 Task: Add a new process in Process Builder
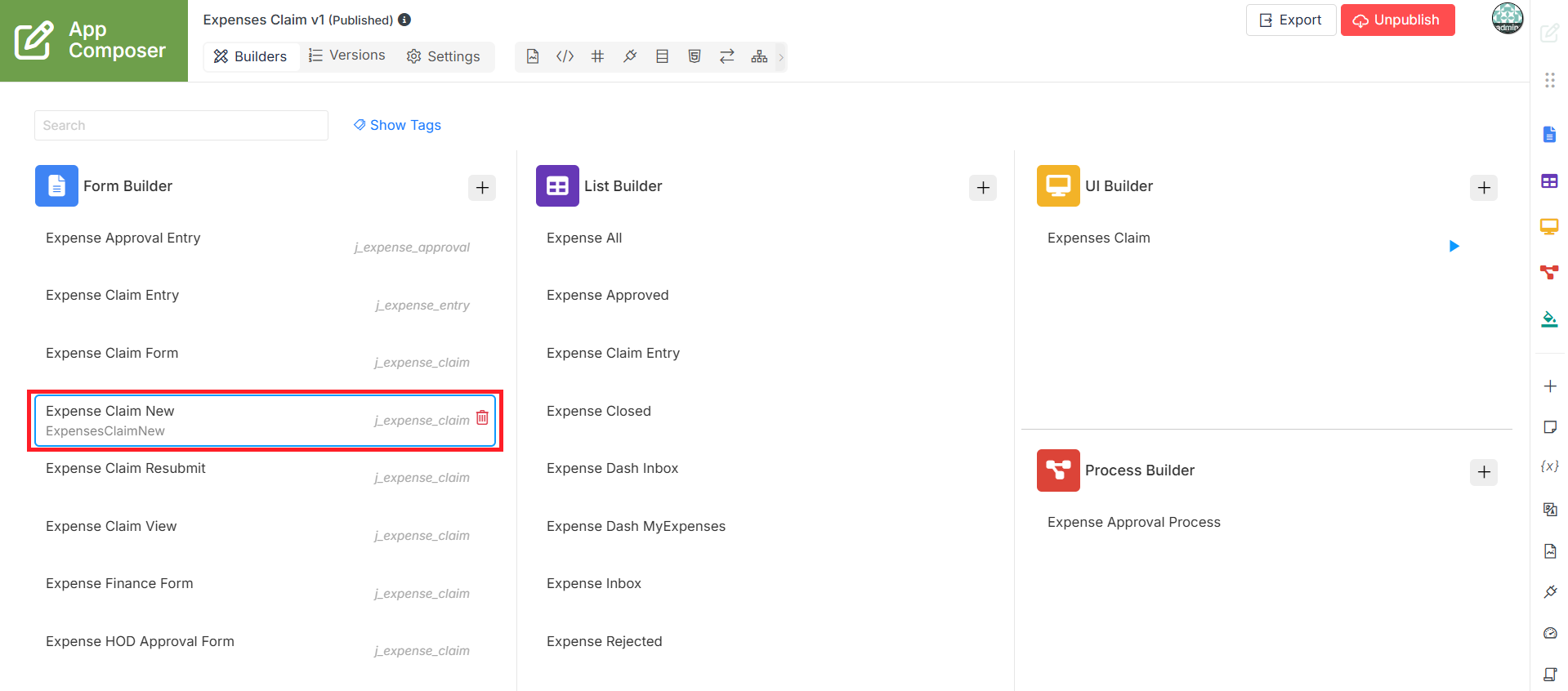tap(1484, 472)
